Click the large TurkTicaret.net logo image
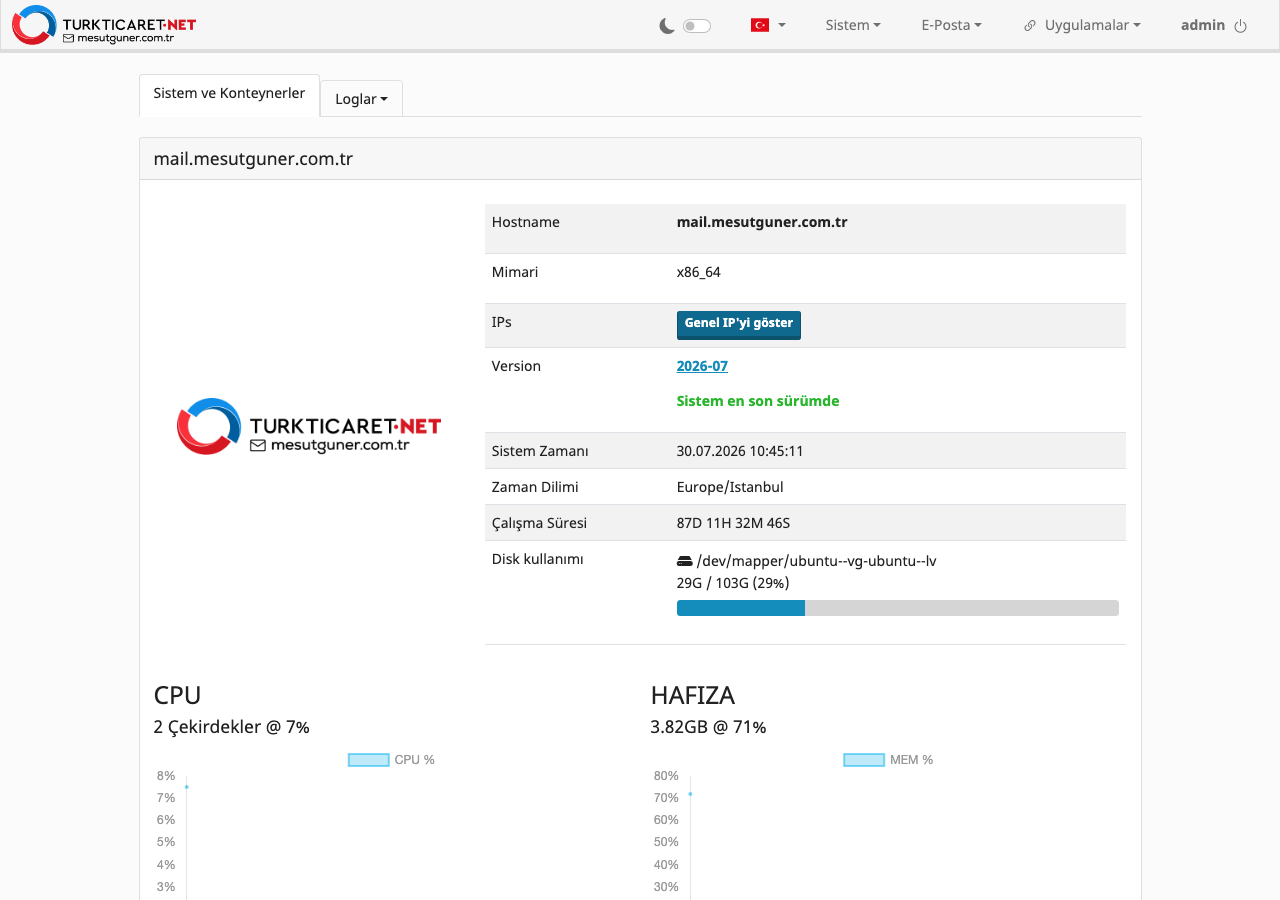Image resolution: width=1280 pixels, height=900 pixels. coord(309,426)
